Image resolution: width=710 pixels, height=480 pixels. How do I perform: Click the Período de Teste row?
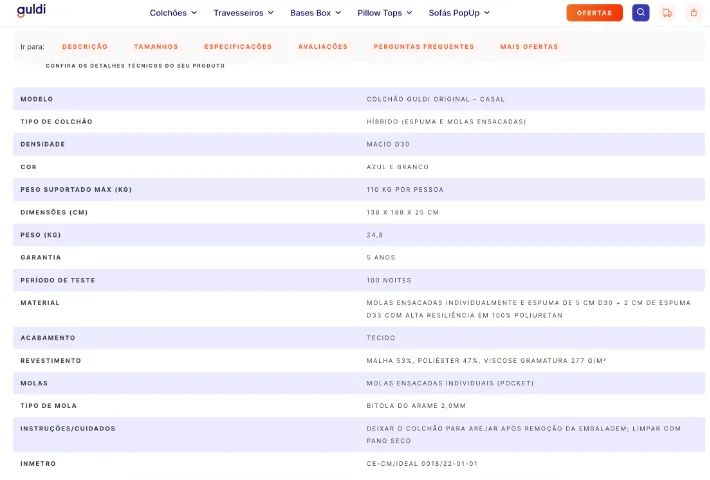(x=359, y=280)
